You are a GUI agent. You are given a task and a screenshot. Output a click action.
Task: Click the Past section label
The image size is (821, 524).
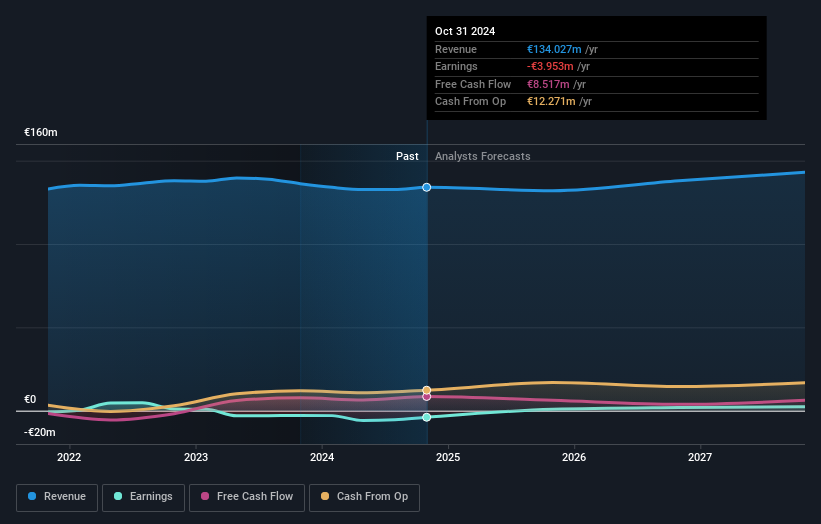click(407, 157)
